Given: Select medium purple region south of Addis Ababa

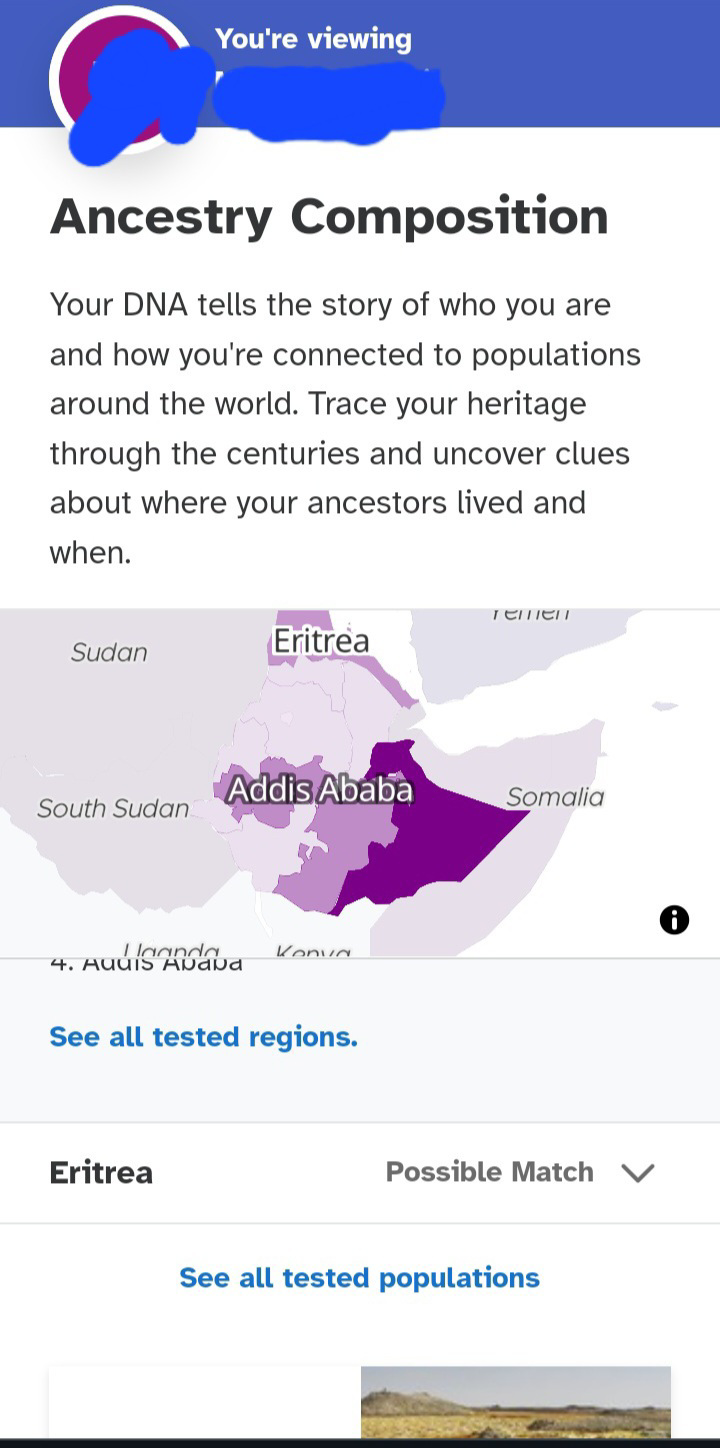Looking at the screenshot, I should (320, 860).
